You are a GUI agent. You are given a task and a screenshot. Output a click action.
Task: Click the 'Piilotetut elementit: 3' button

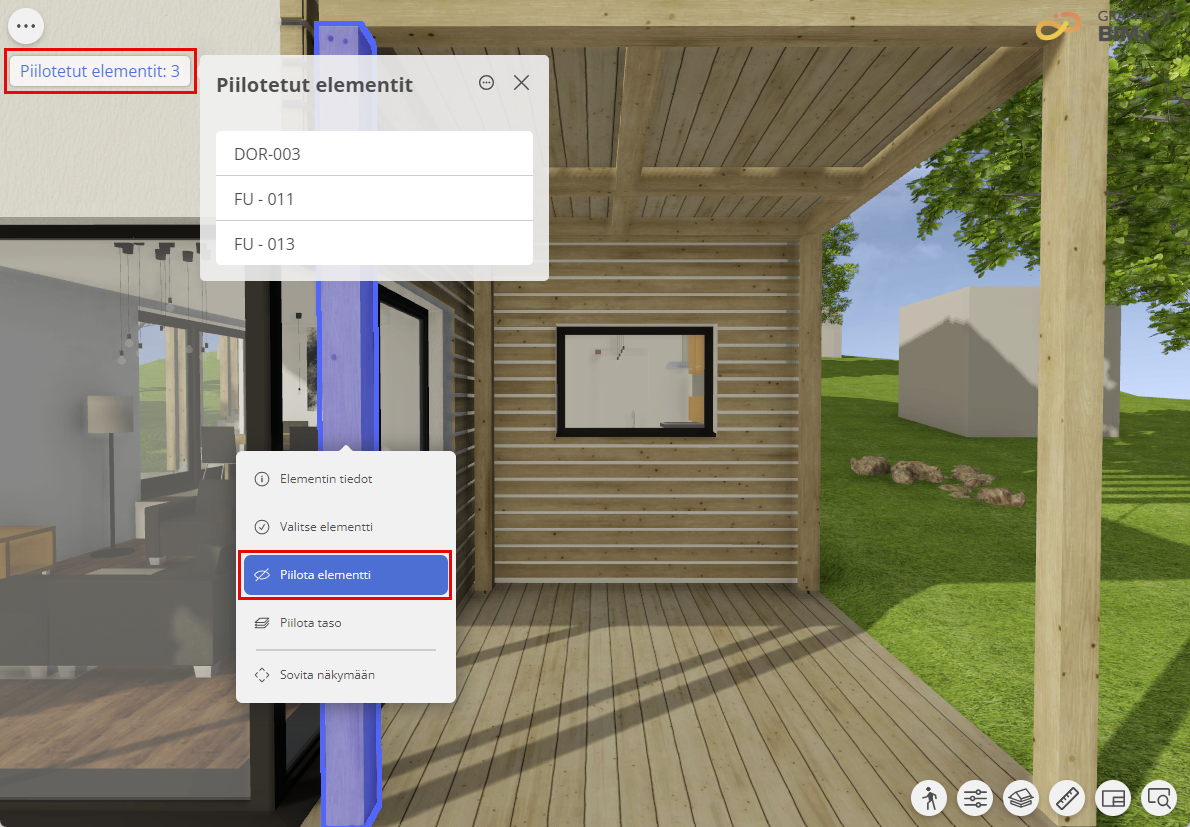pyautogui.click(x=100, y=71)
